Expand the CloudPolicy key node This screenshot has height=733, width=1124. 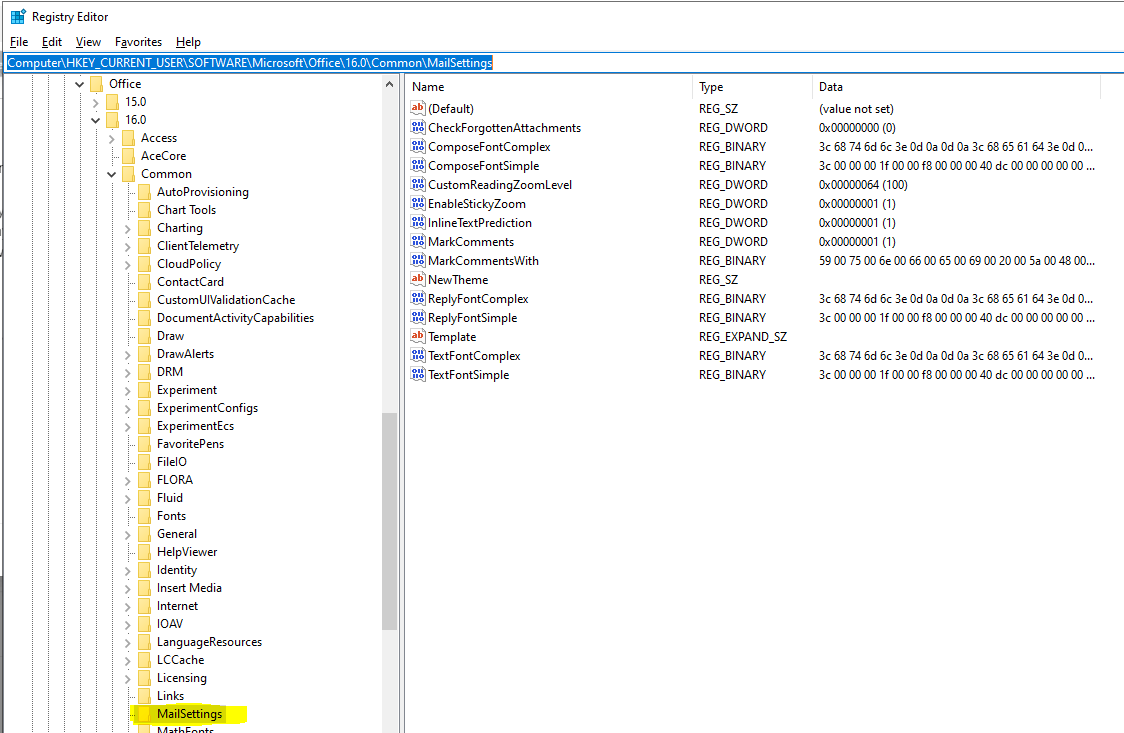click(128, 264)
